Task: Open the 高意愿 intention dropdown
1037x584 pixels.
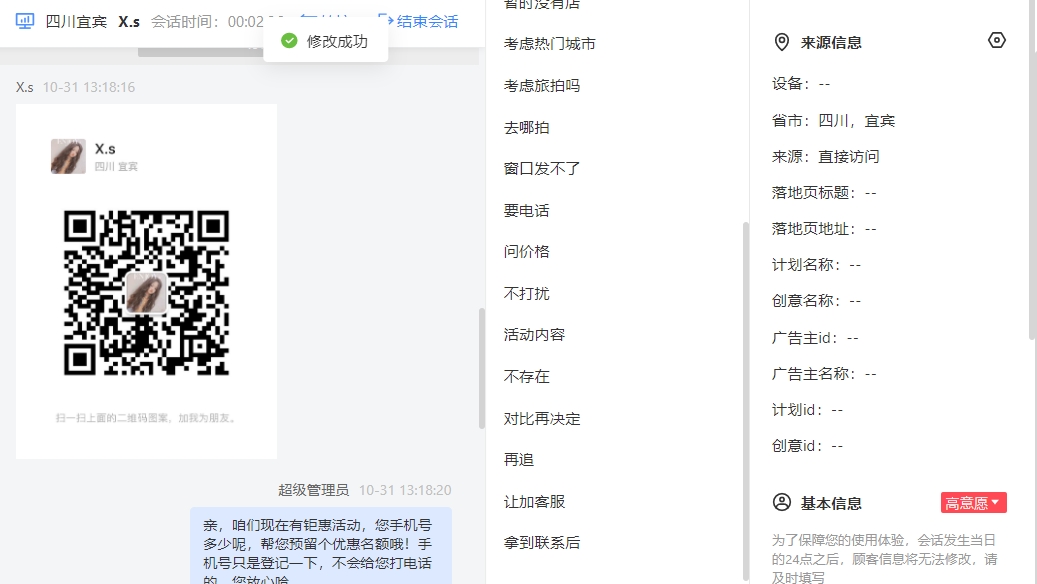Action: (x=974, y=503)
